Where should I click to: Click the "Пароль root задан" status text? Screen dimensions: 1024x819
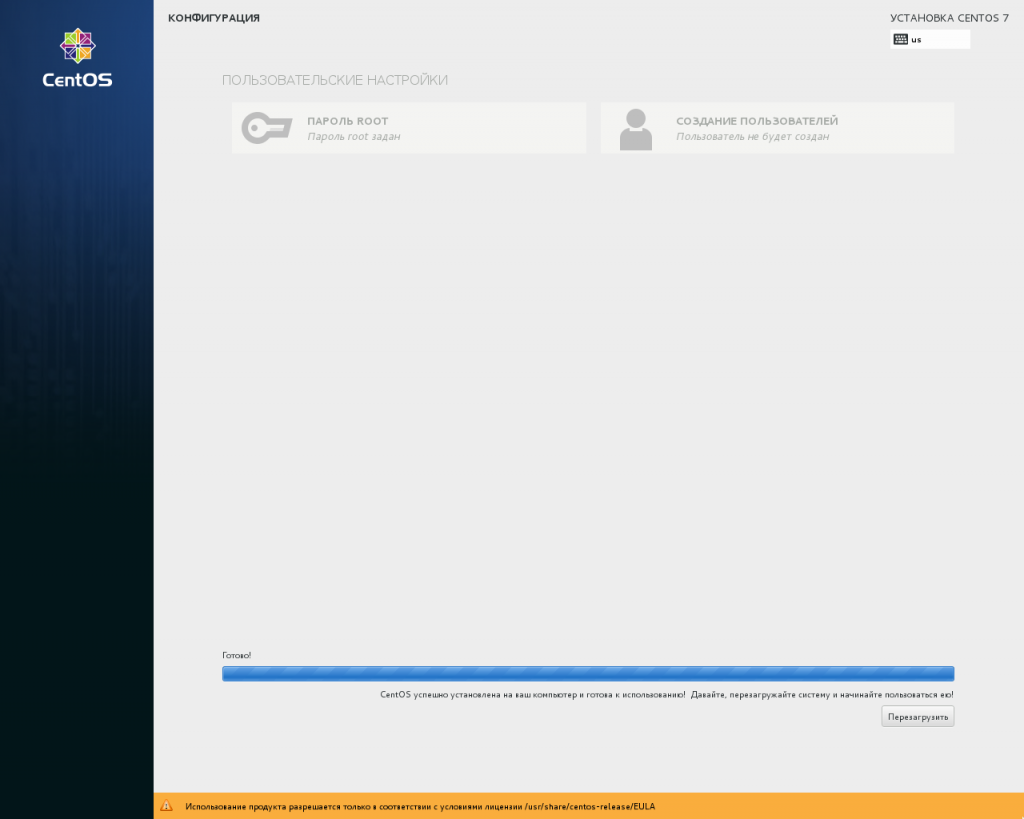click(x=353, y=137)
